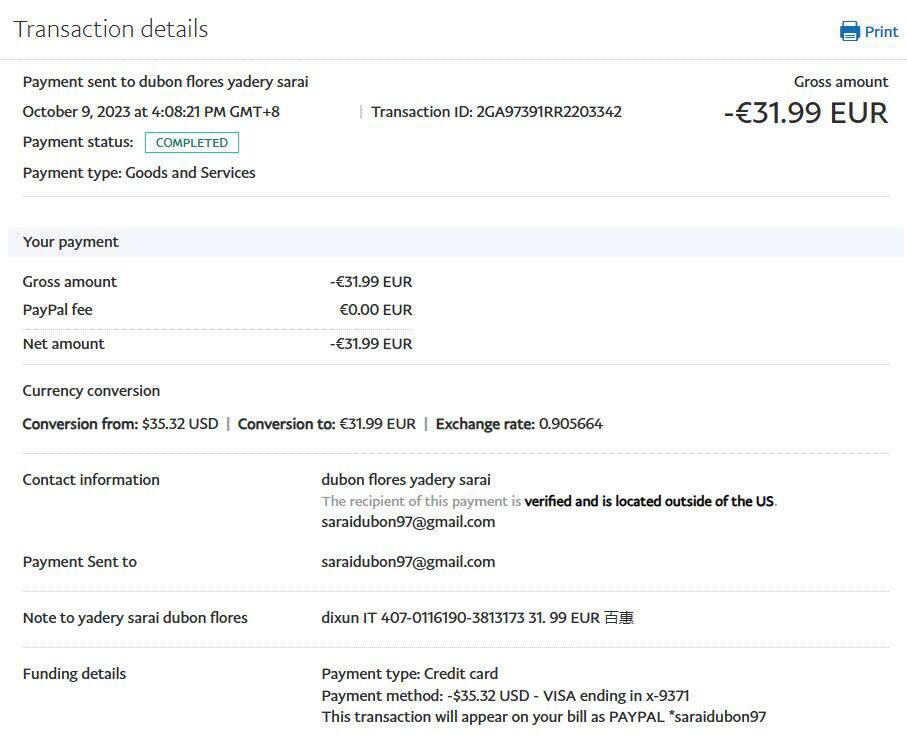Click the PayPal fee value €0.00 EUR
This screenshot has width=907, height=738.
pos(375,310)
